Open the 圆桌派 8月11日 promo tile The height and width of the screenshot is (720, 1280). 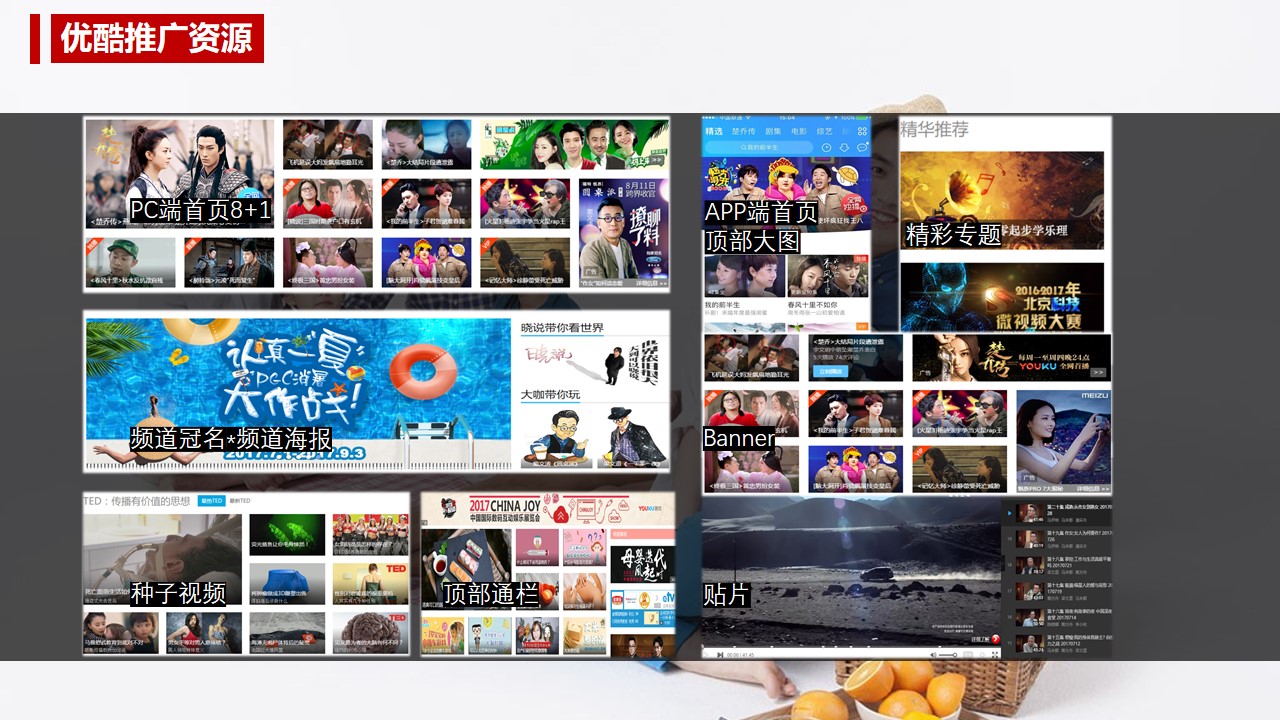click(624, 233)
